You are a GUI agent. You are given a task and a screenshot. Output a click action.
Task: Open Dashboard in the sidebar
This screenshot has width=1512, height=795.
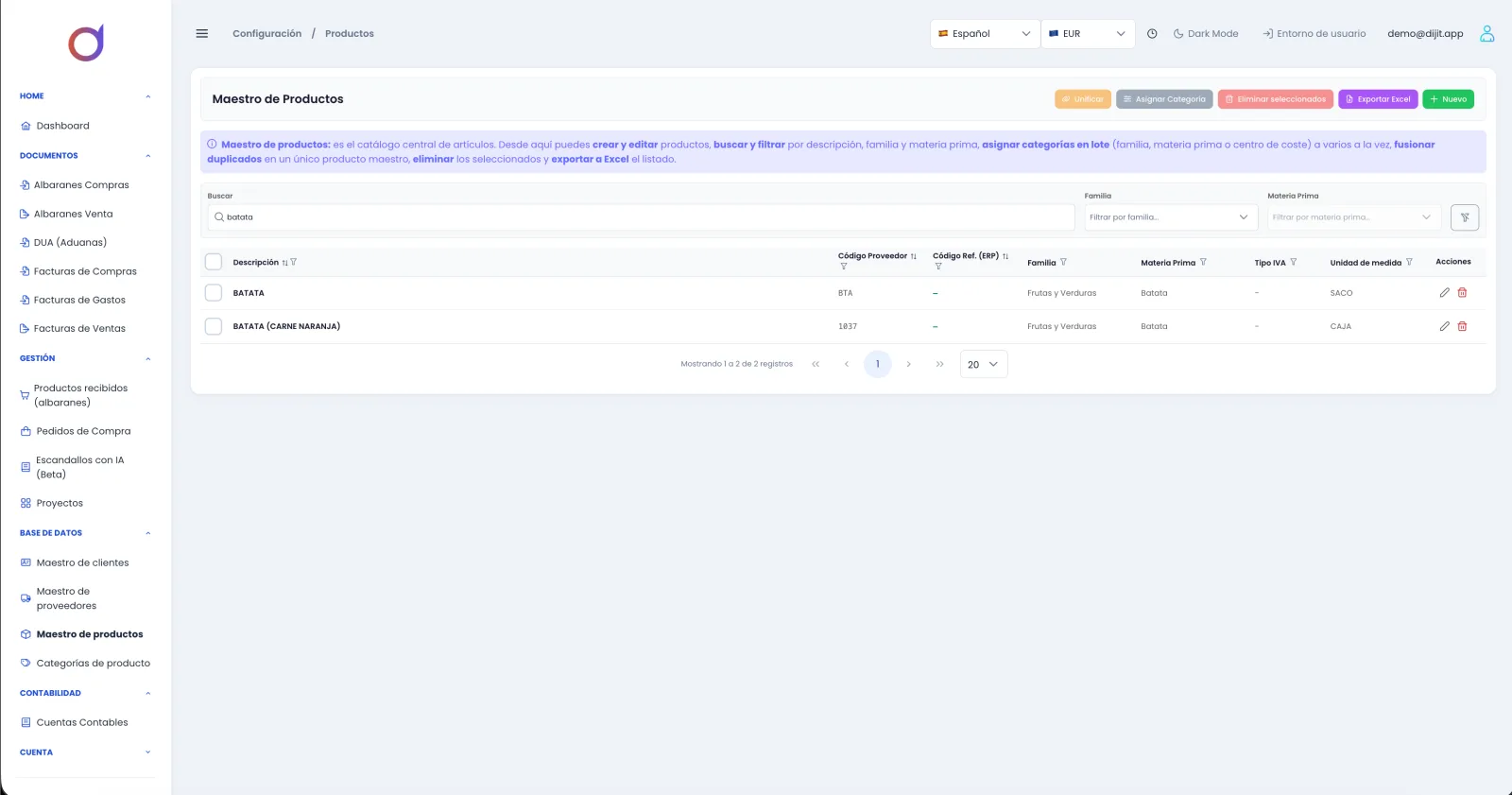(x=62, y=126)
